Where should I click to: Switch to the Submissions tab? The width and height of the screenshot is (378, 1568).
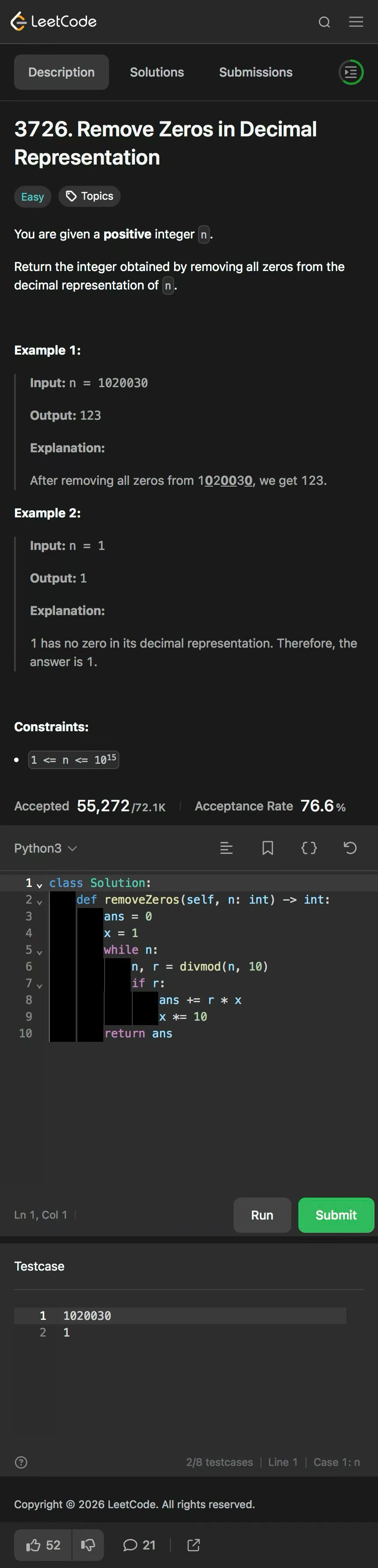coord(256,73)
